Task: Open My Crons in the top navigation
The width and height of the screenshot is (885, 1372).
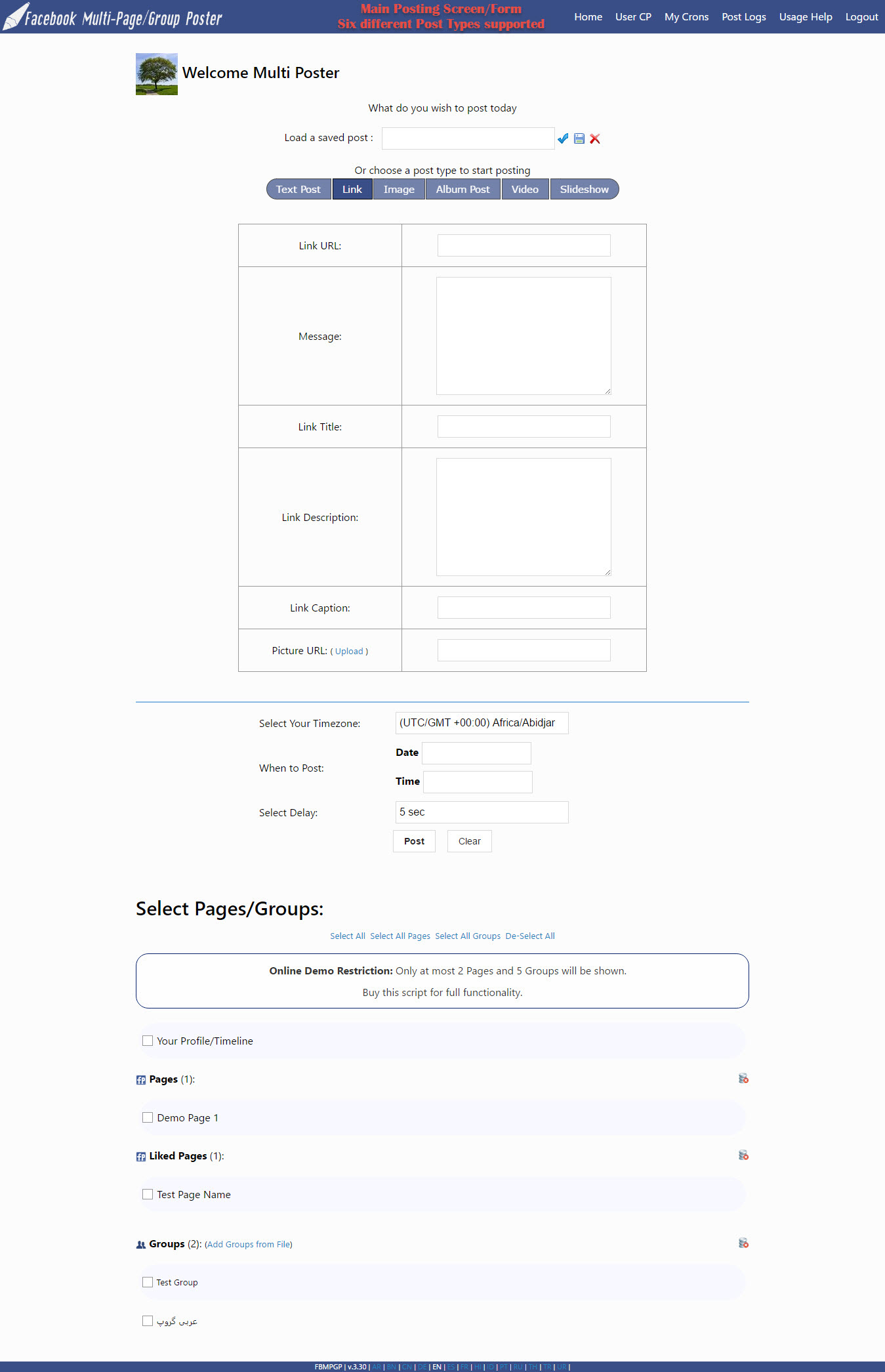Action: 687,17
